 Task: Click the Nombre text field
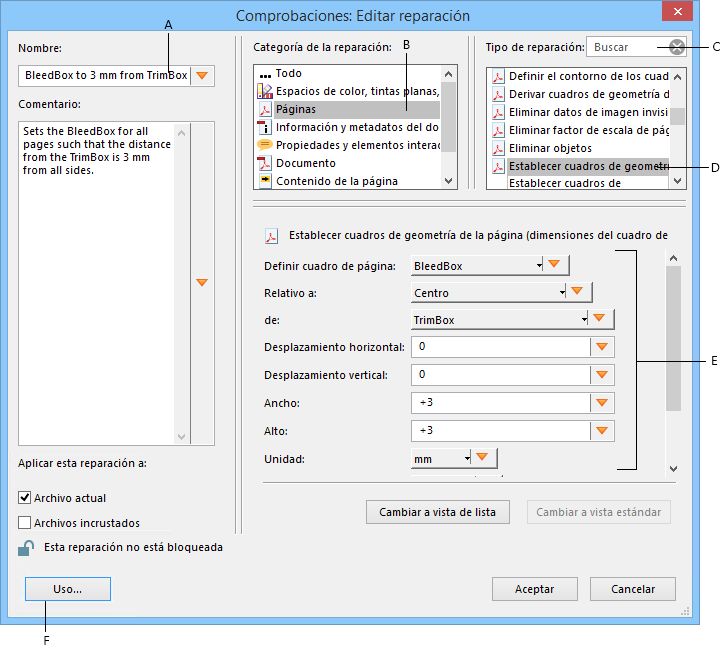coord(105,75)
